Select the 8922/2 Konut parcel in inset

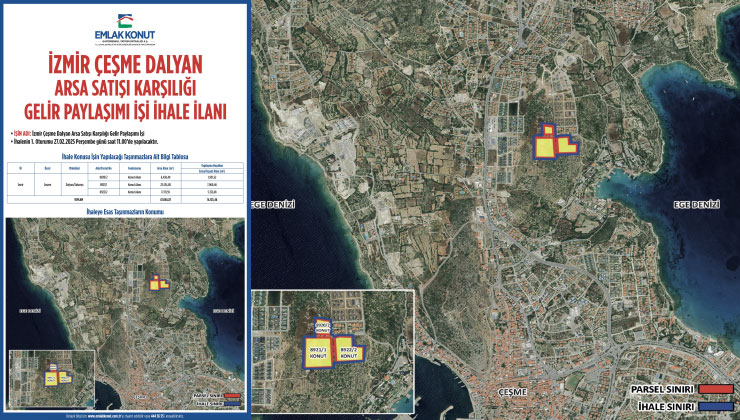click(x=351, y=350)
